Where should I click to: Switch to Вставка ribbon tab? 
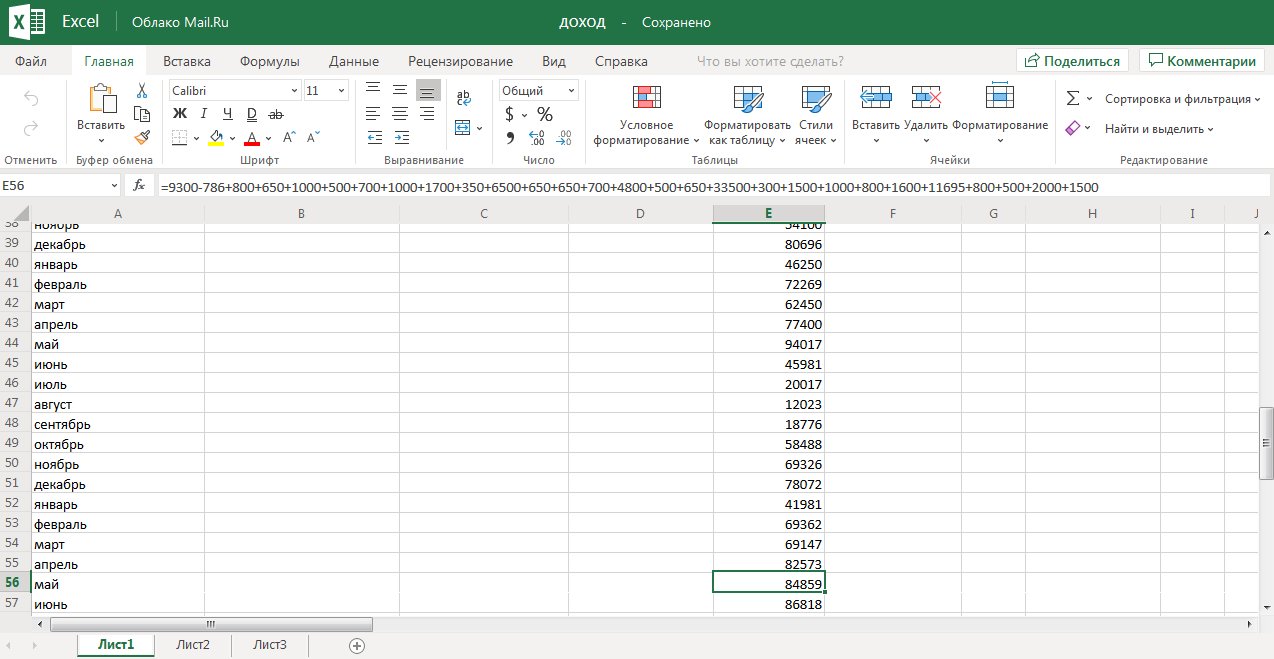187,61
